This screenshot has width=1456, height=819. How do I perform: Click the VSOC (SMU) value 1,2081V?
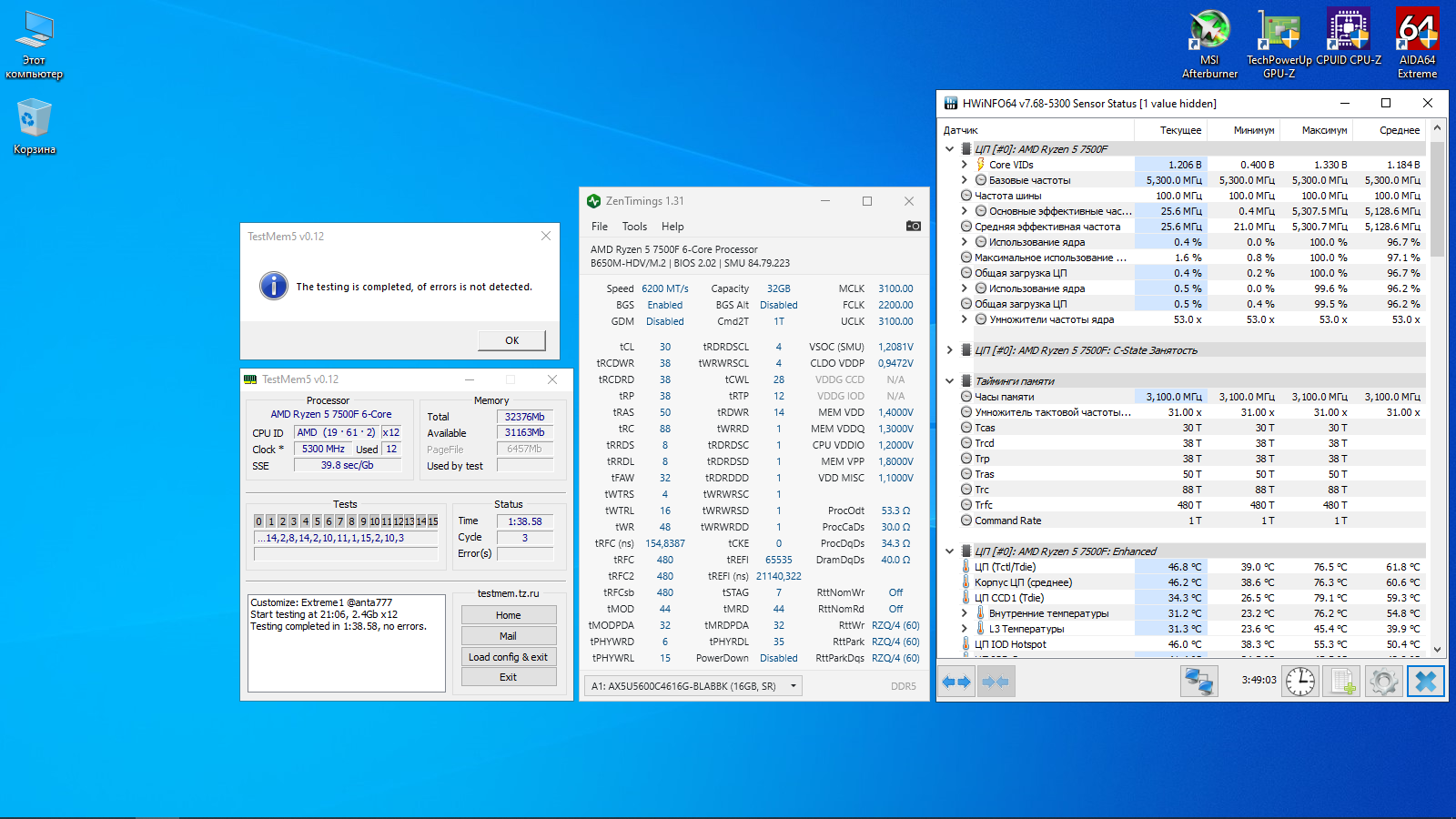895,347
